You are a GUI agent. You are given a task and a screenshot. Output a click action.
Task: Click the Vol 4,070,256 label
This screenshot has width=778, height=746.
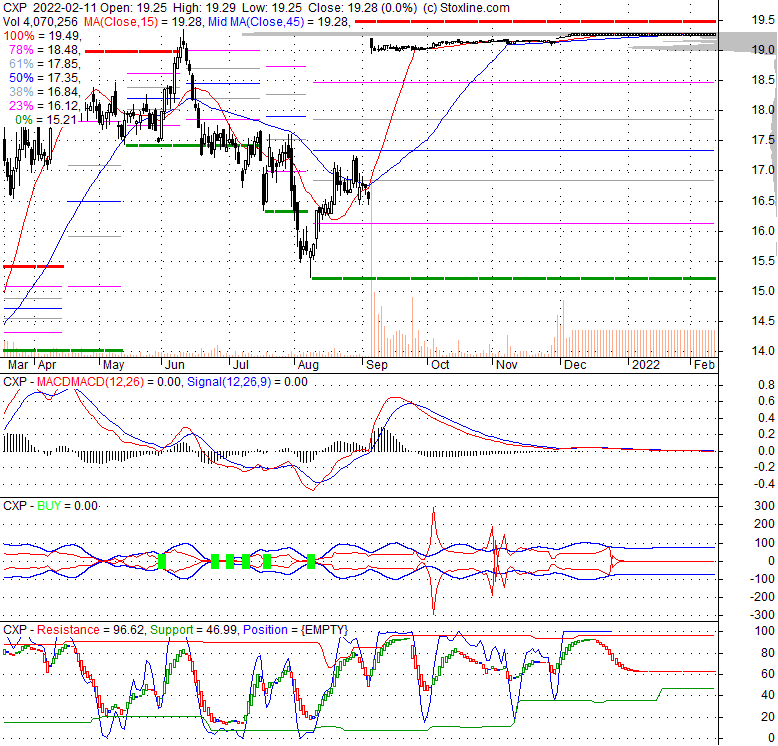point(40,22)
